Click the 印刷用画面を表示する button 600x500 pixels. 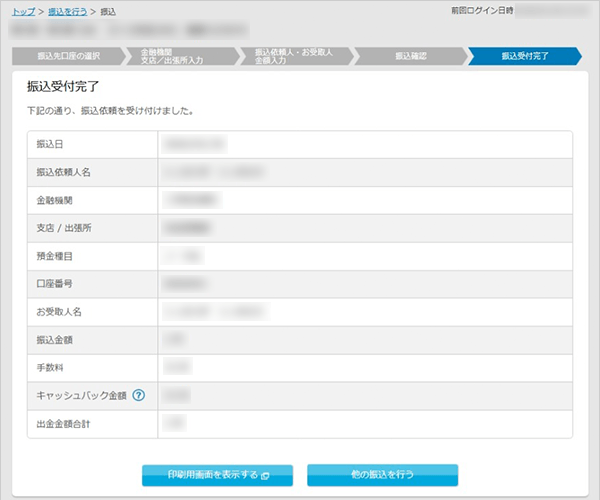(217, 475)
